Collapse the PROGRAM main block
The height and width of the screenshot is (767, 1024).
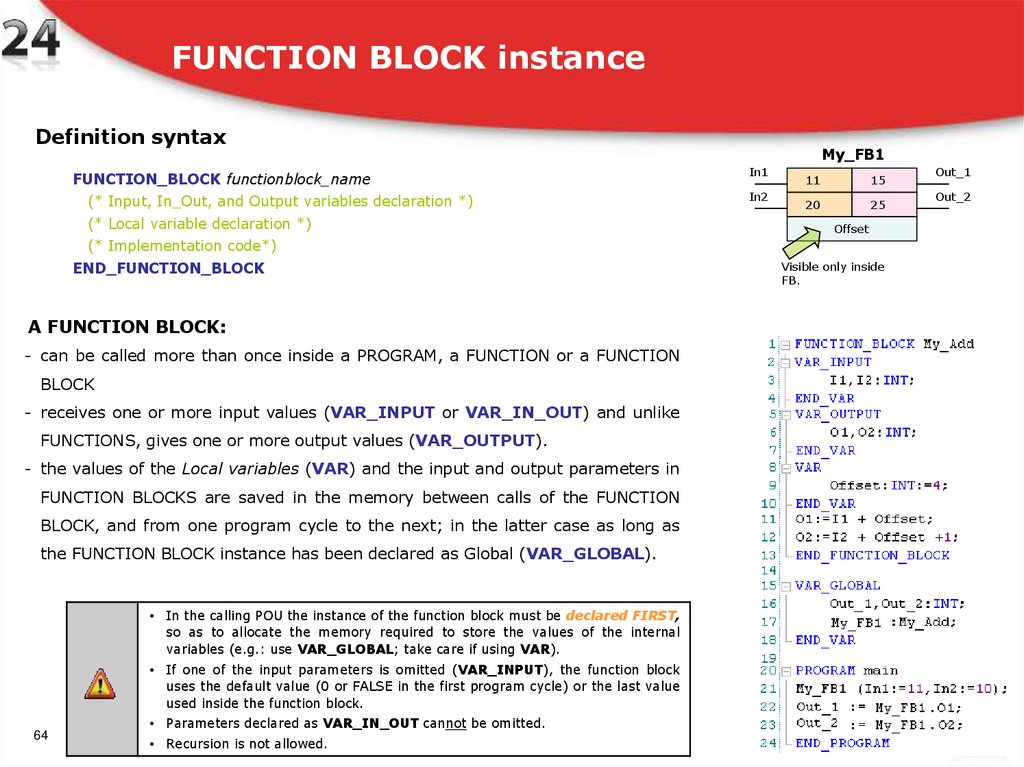[x=785, y=669]
